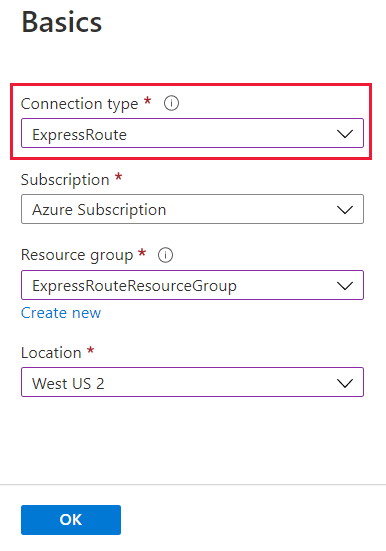
Task: Click the Subscription dropdown chevron arrow
Action: coord(345,210)
